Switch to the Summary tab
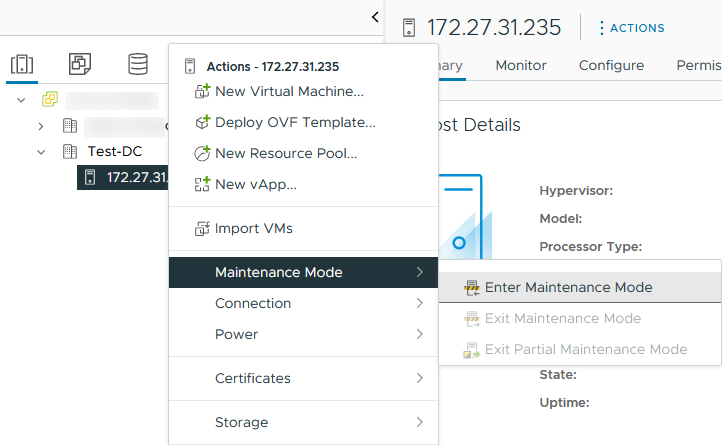The width and height of the screenshot is (722, 445). point(451,66)
